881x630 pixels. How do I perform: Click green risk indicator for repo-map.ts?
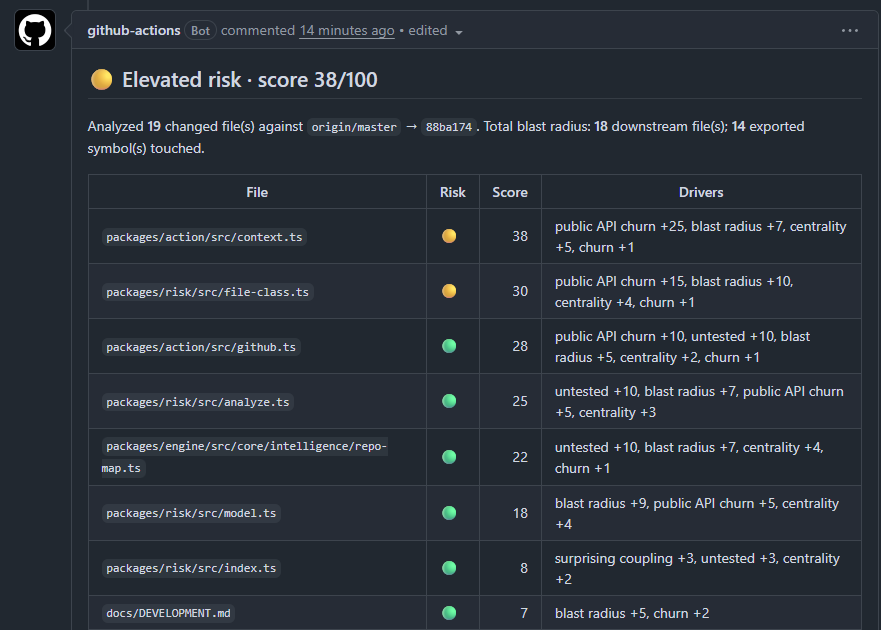tap(449, 457)
